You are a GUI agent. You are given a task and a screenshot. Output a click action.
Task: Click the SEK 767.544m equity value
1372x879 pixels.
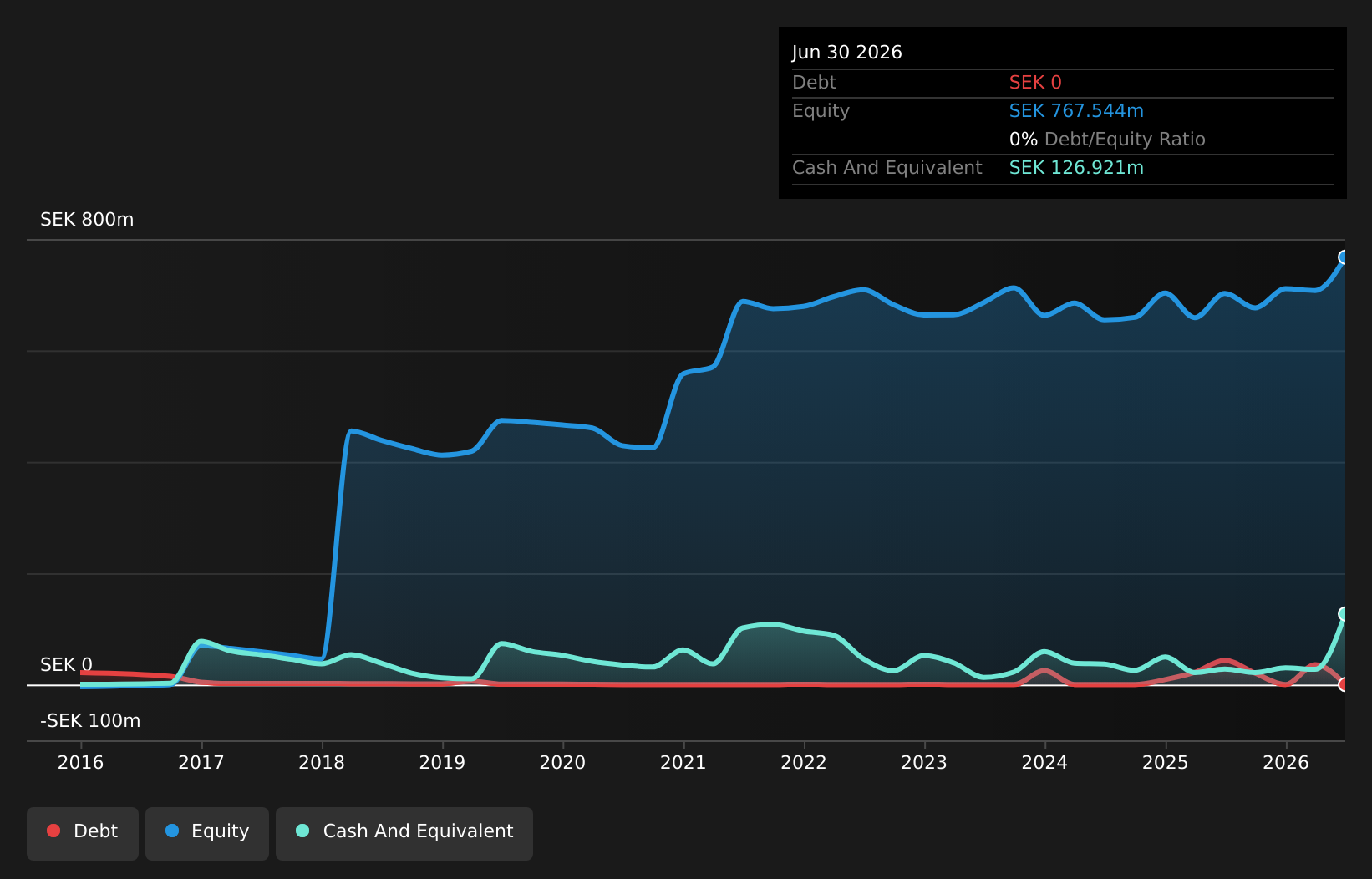click(x=1076, y=111)
